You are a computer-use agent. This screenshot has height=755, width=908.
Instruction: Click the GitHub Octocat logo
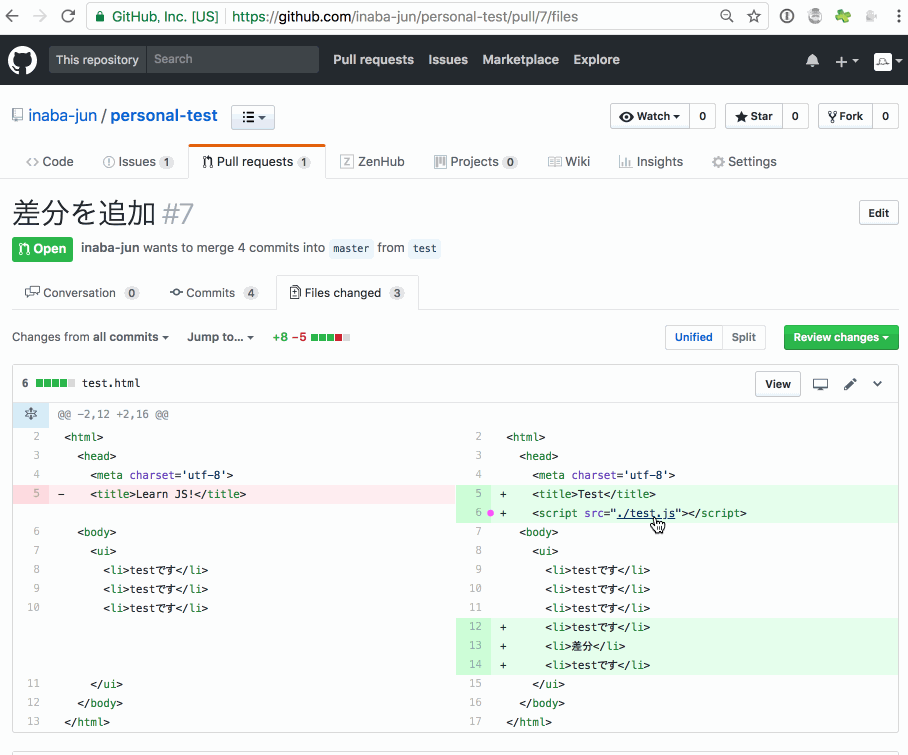[23, 60]
